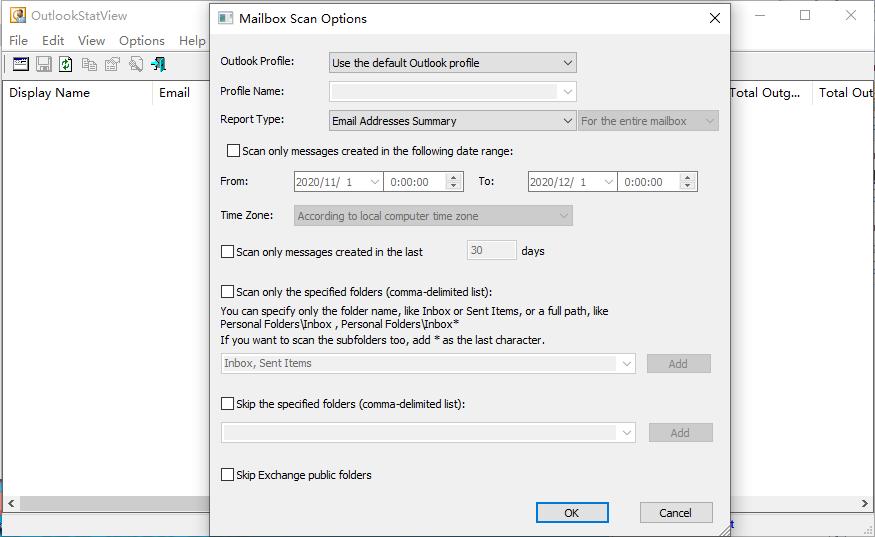The height and width of the screenshot is (537, 875).
Task: Open the Help menu
Action: pos(192,41)
